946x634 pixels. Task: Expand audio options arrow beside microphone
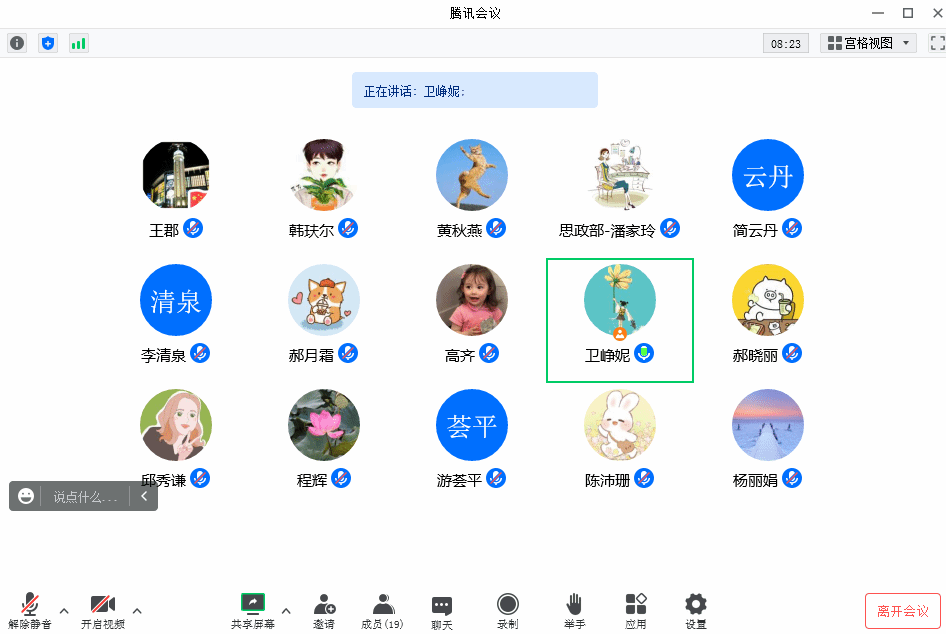click(x=64, y=610)
